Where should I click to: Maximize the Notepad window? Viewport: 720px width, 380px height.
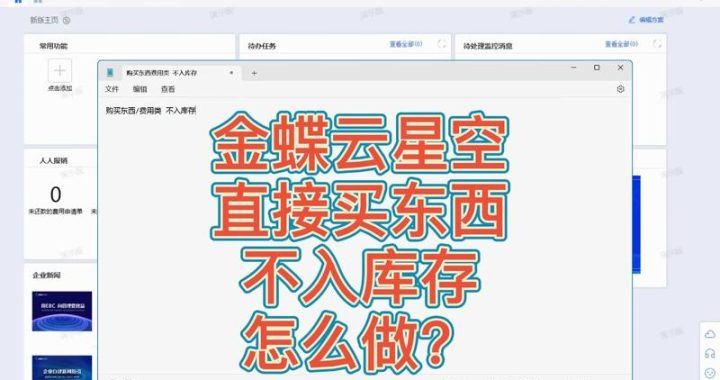[x=597, y=67]
